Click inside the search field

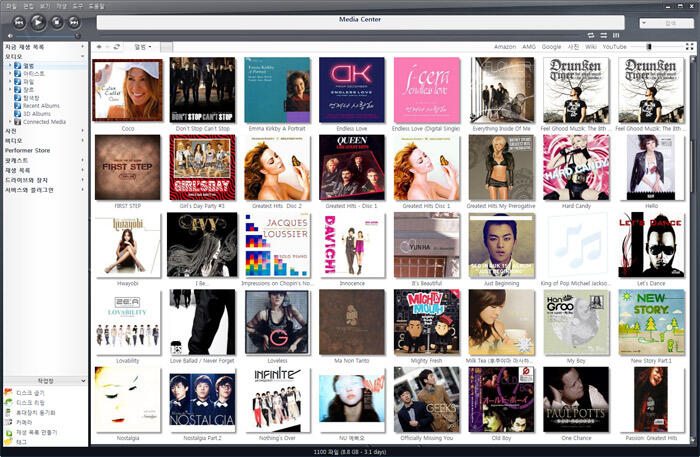click(x=665, y=23)
